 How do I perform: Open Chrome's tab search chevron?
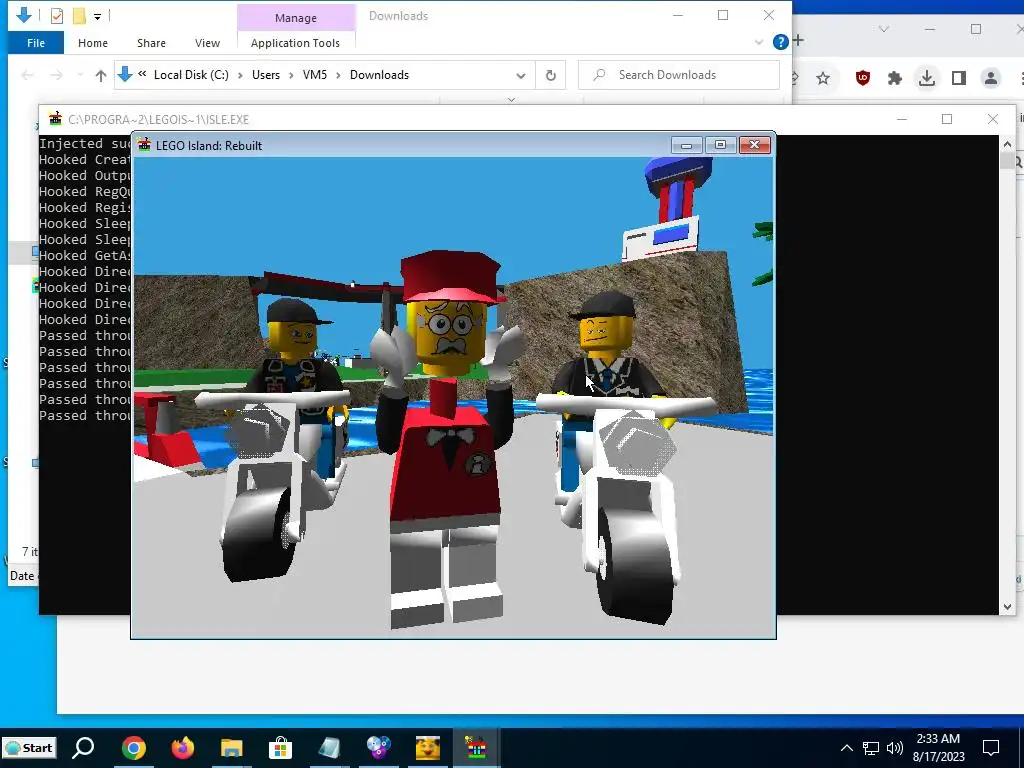[x=884, y=29]
